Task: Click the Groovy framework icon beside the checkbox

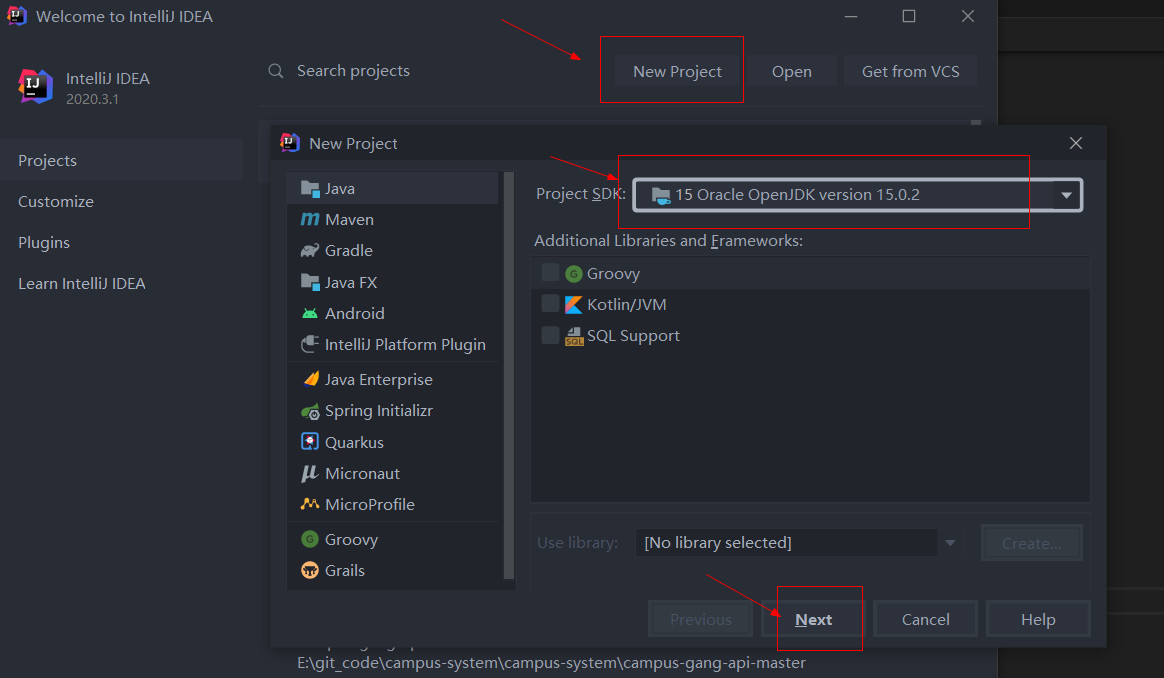Action: pos(573,274)
